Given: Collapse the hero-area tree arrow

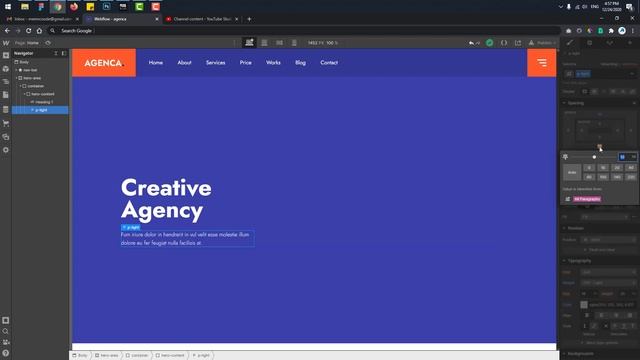Looking at the screenshot, I should tap(17, 78).
